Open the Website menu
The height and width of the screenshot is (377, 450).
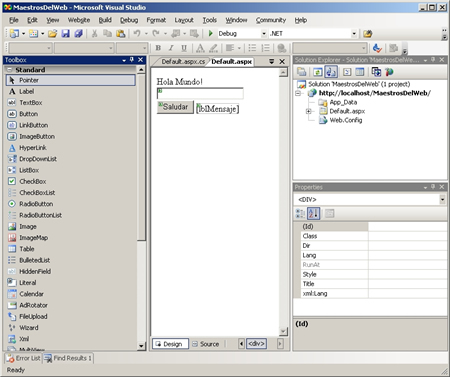pos(79,20)
